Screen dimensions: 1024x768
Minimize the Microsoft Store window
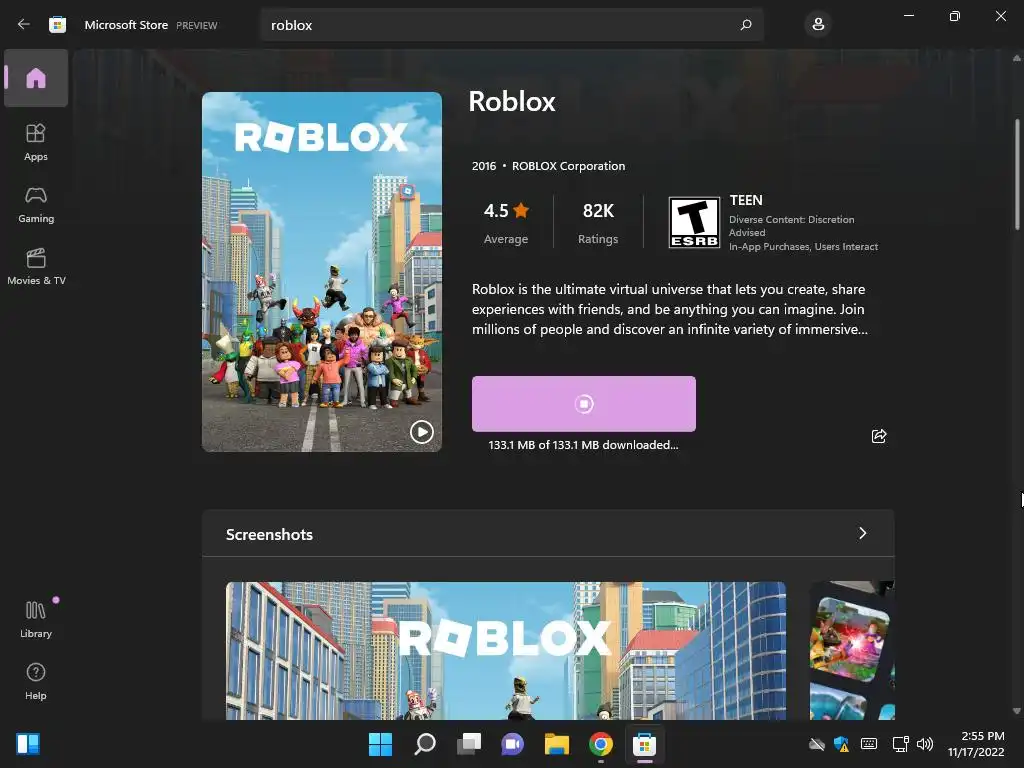[x=908, y=16]
